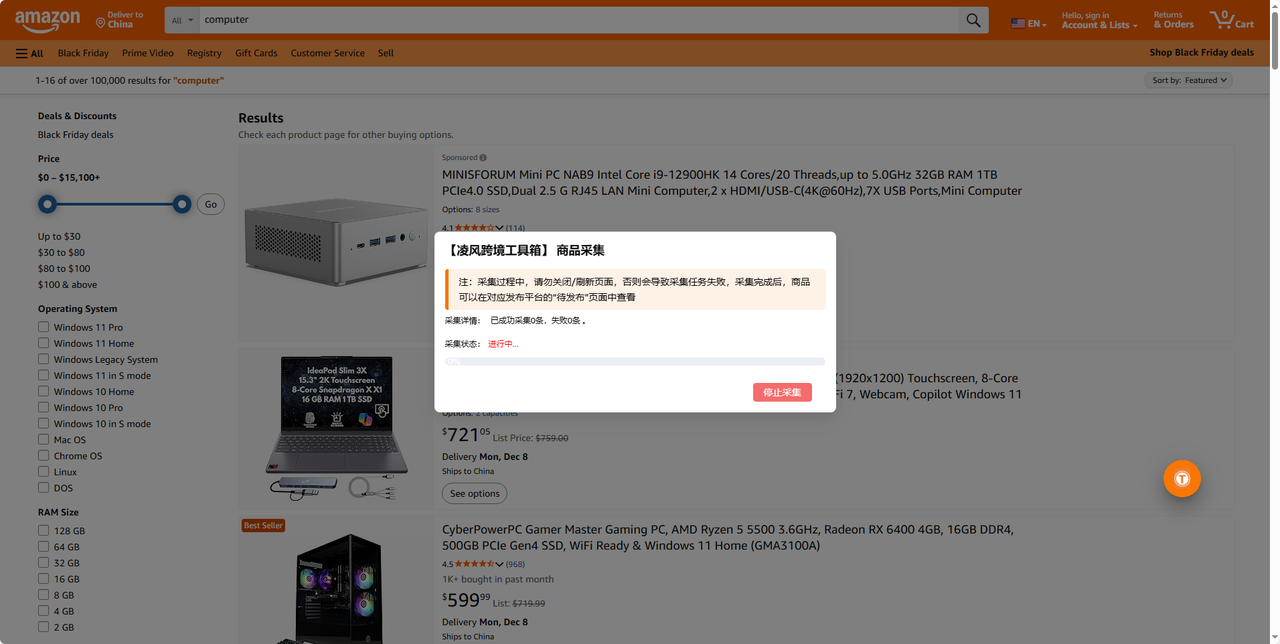Screen dimensions: 1280x644
Task: Check the Linux box
Action: (43, 471)
